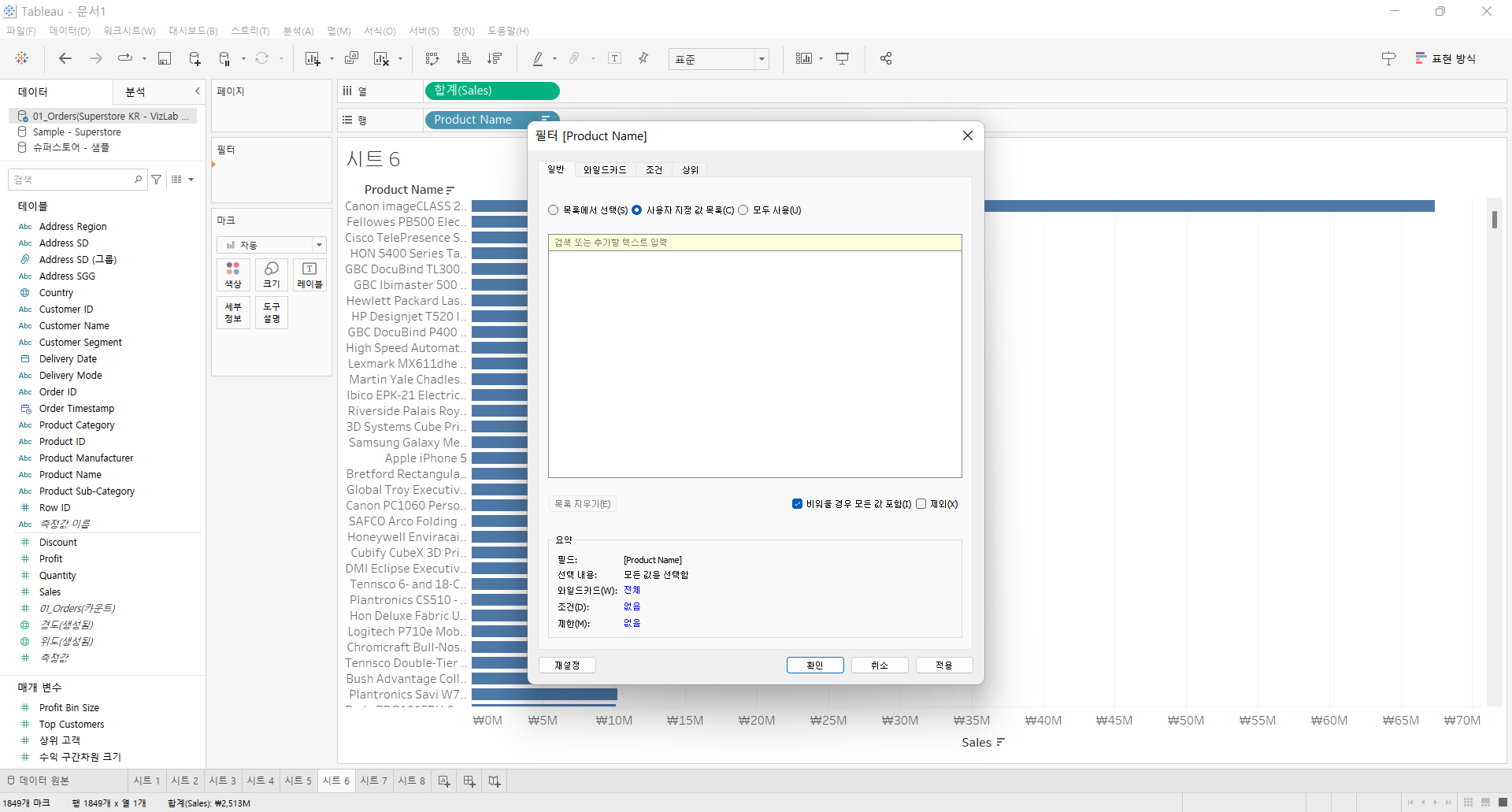Click the chart vertical scrollbar thumb
Image resolution: width=1512 pixels, height=812 pixels.
coord(1494,219)
